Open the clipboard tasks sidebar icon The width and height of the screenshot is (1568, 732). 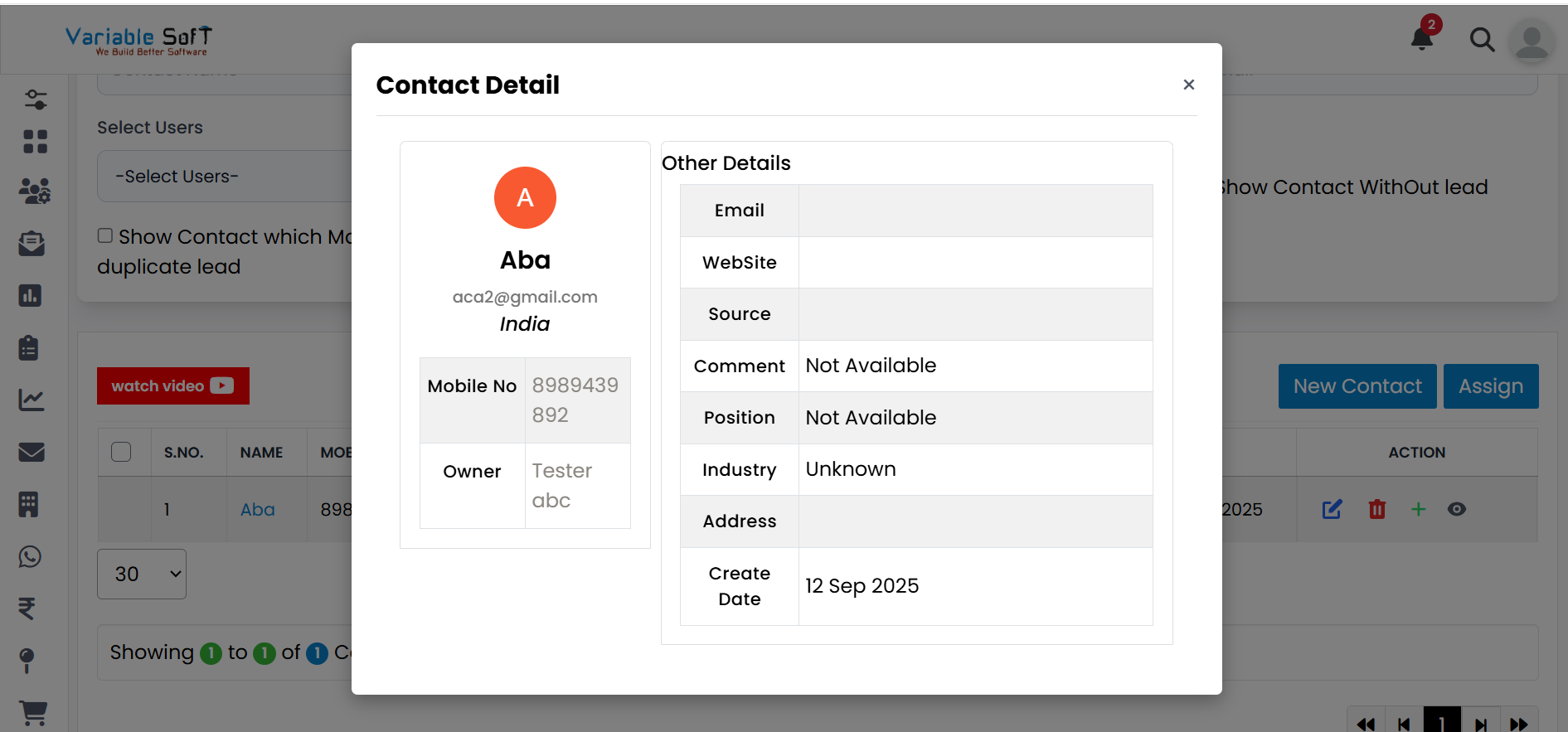click(x=29, y=347)
